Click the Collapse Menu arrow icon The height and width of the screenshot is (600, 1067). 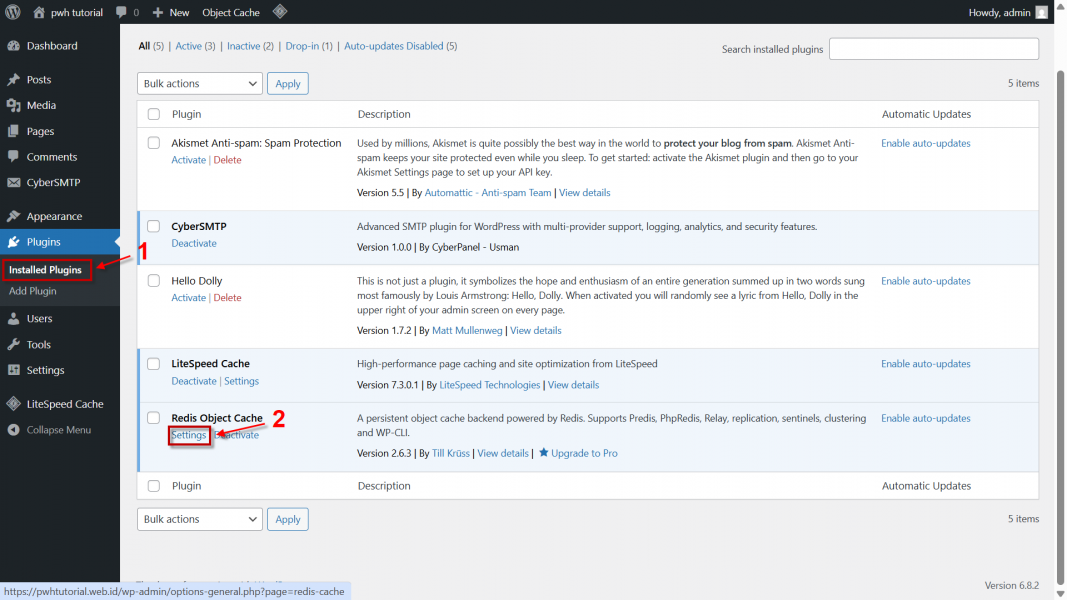pos(14,430)
